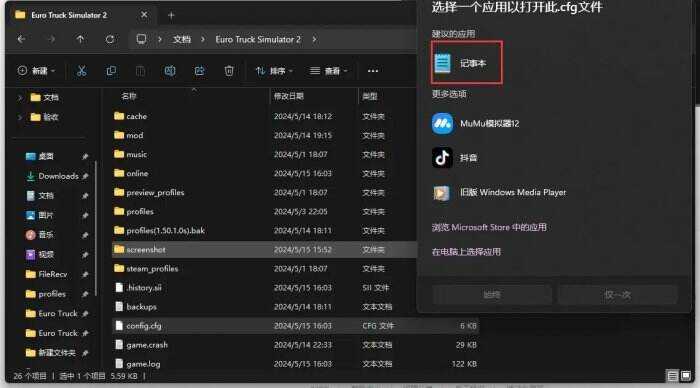The width and height of the screenshot is (700, 388).
Task: Open the three-dots more options menu
Action: [x=373, y=71]
